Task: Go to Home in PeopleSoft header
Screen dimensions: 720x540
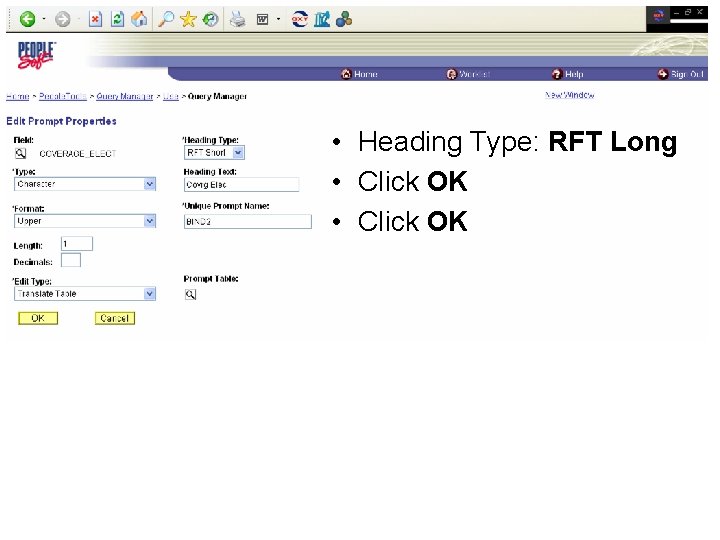Action: (x=360, y=74)
